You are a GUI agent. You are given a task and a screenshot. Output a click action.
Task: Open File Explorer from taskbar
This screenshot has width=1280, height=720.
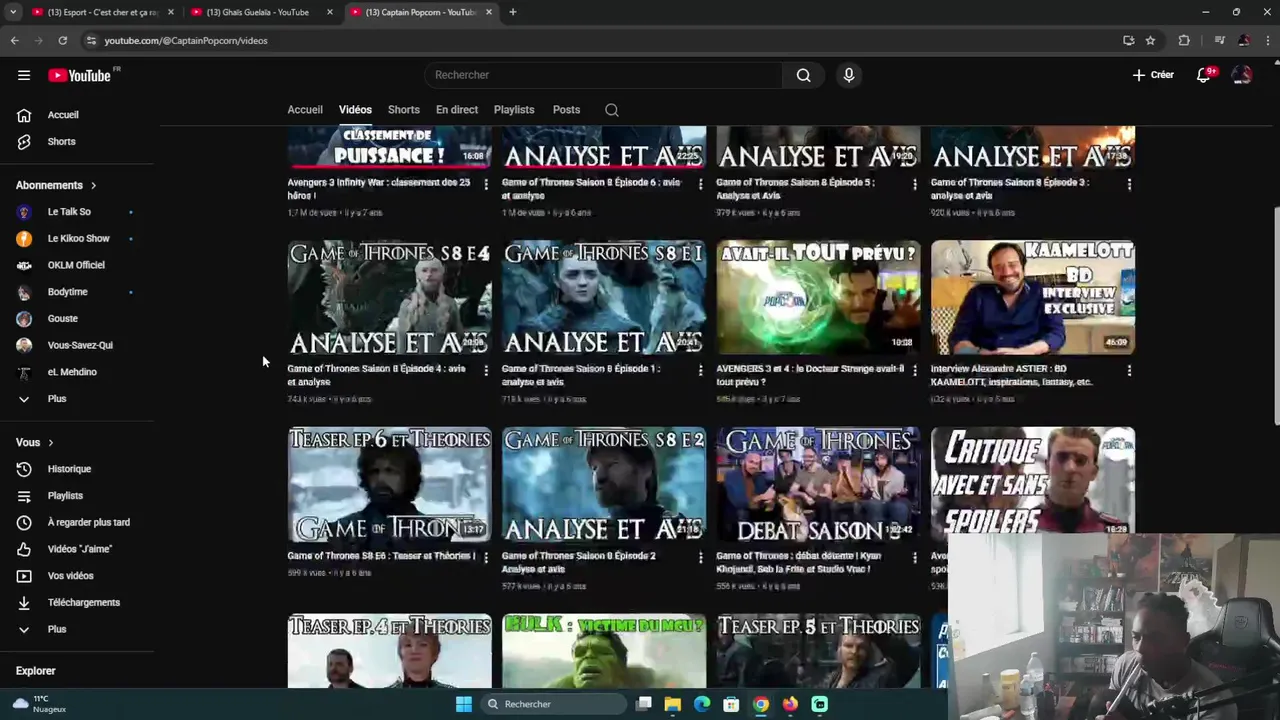pyautogui.click(x=673, y=704)
